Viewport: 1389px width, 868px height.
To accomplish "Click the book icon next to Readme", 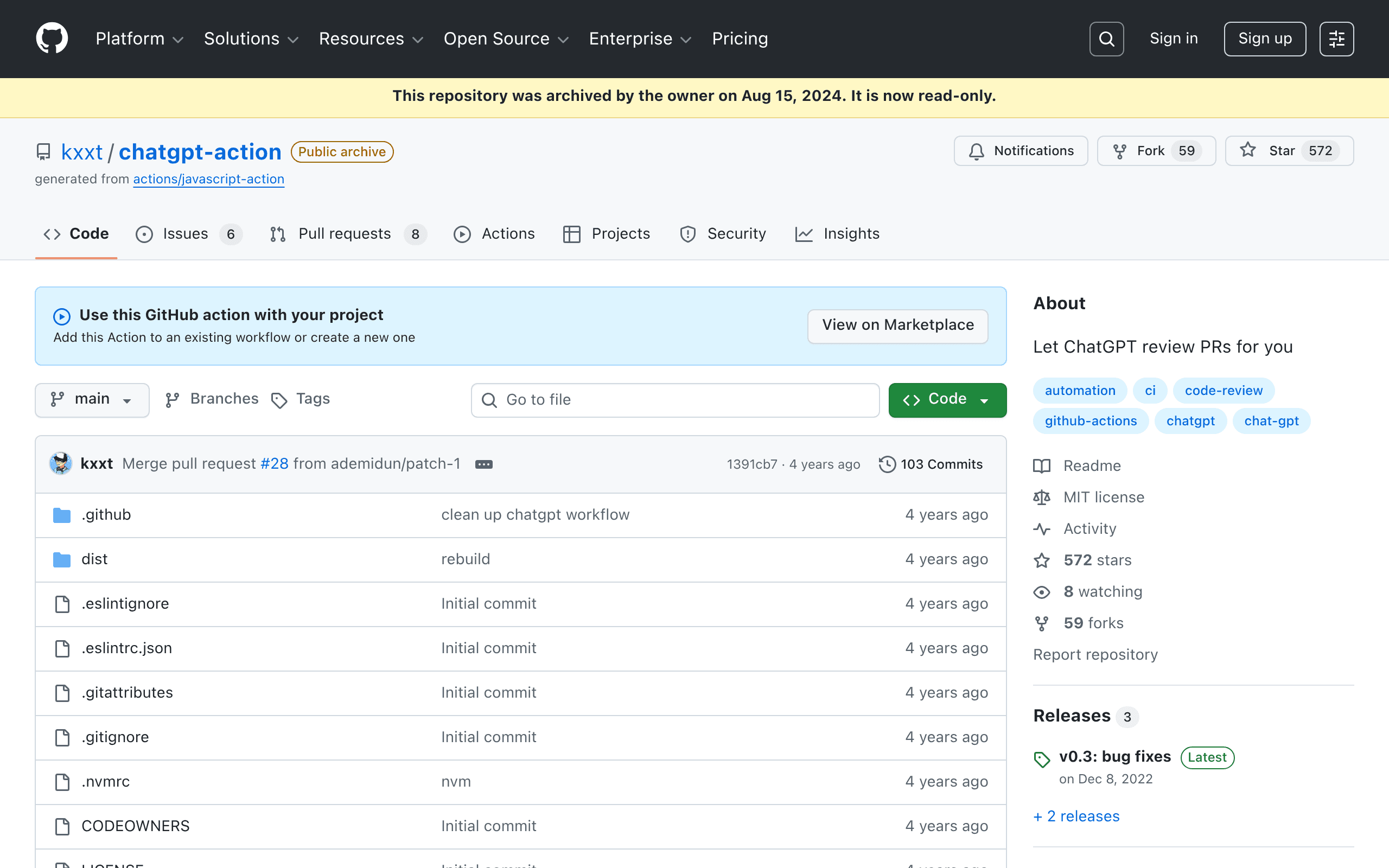I will pos(1042,465).
